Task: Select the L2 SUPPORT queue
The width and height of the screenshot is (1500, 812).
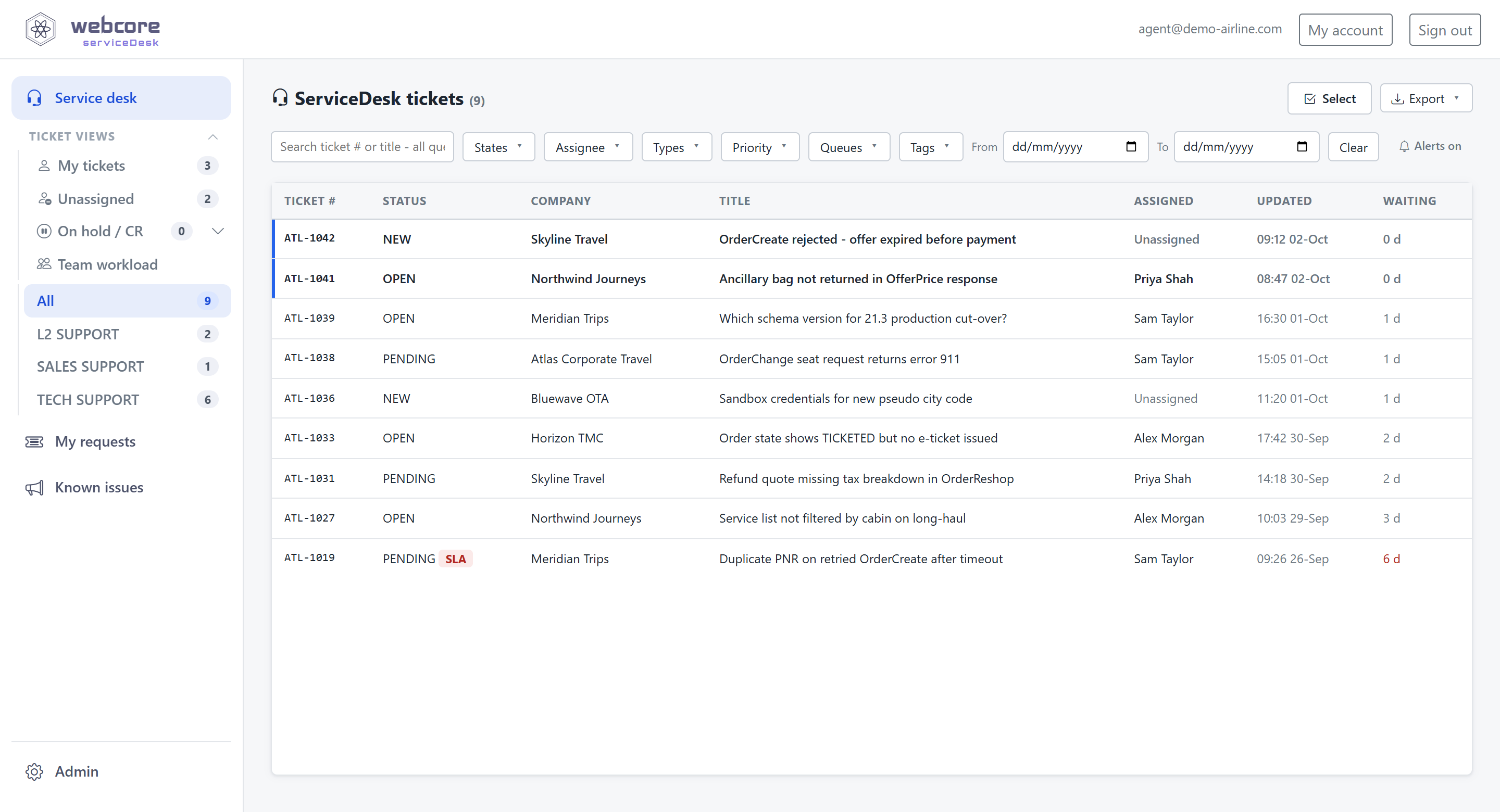Action: coord(127,334)
